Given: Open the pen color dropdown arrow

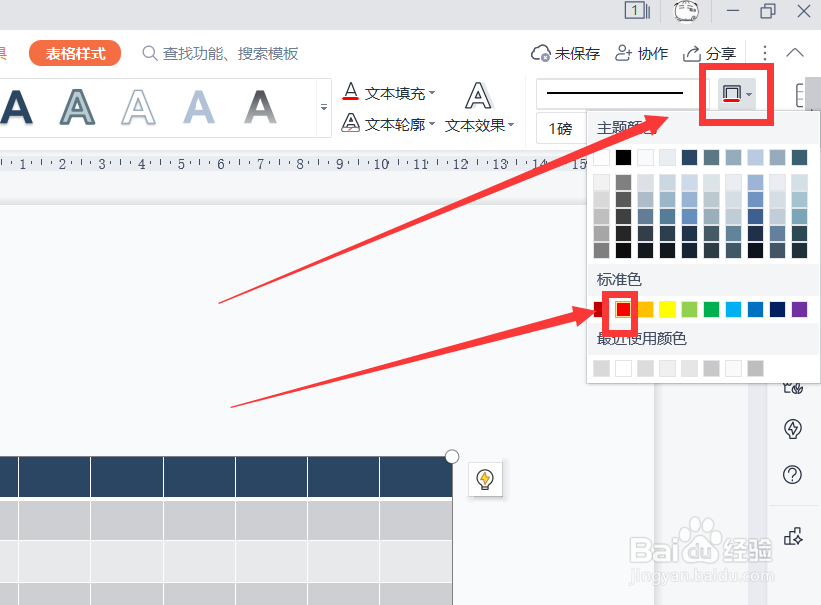Looking at the screenshot, I should tap(749, 94).
